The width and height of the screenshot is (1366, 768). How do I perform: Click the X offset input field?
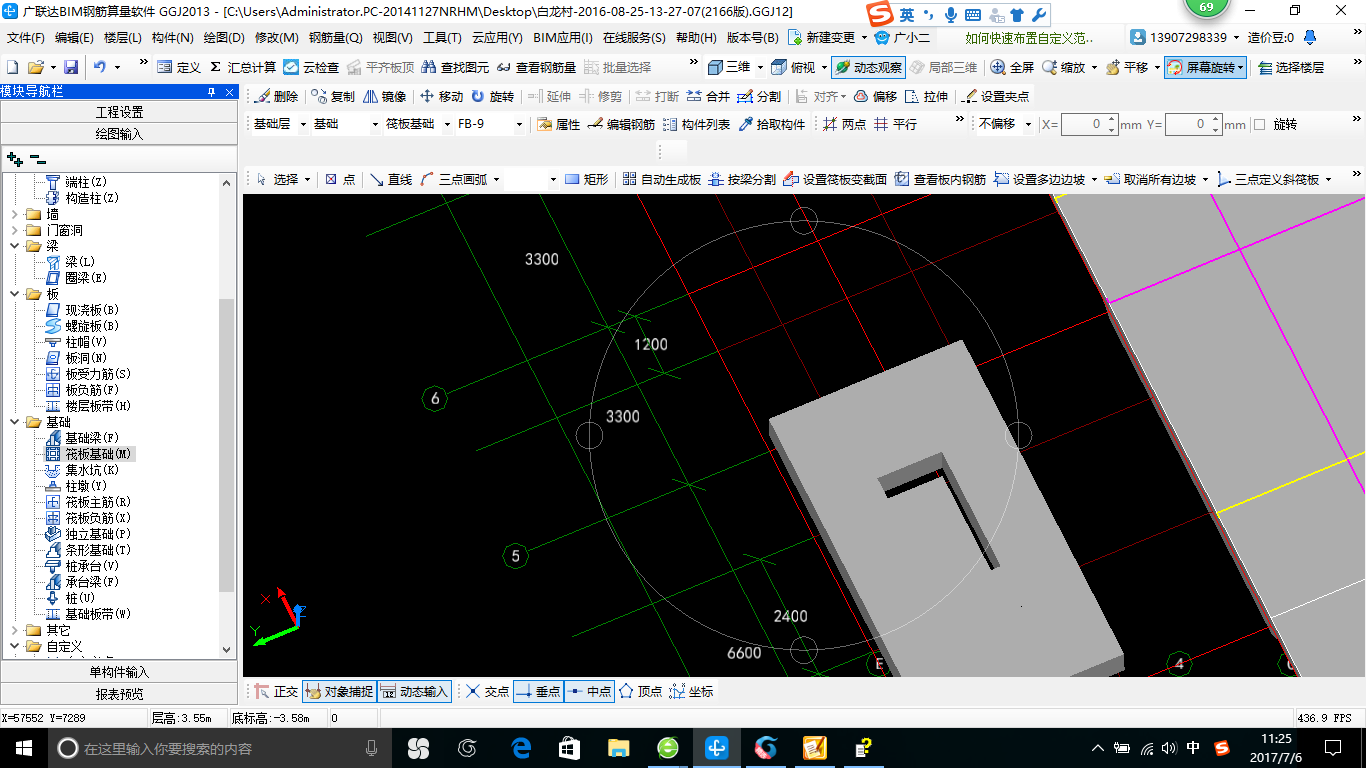tap(1083, 125)
